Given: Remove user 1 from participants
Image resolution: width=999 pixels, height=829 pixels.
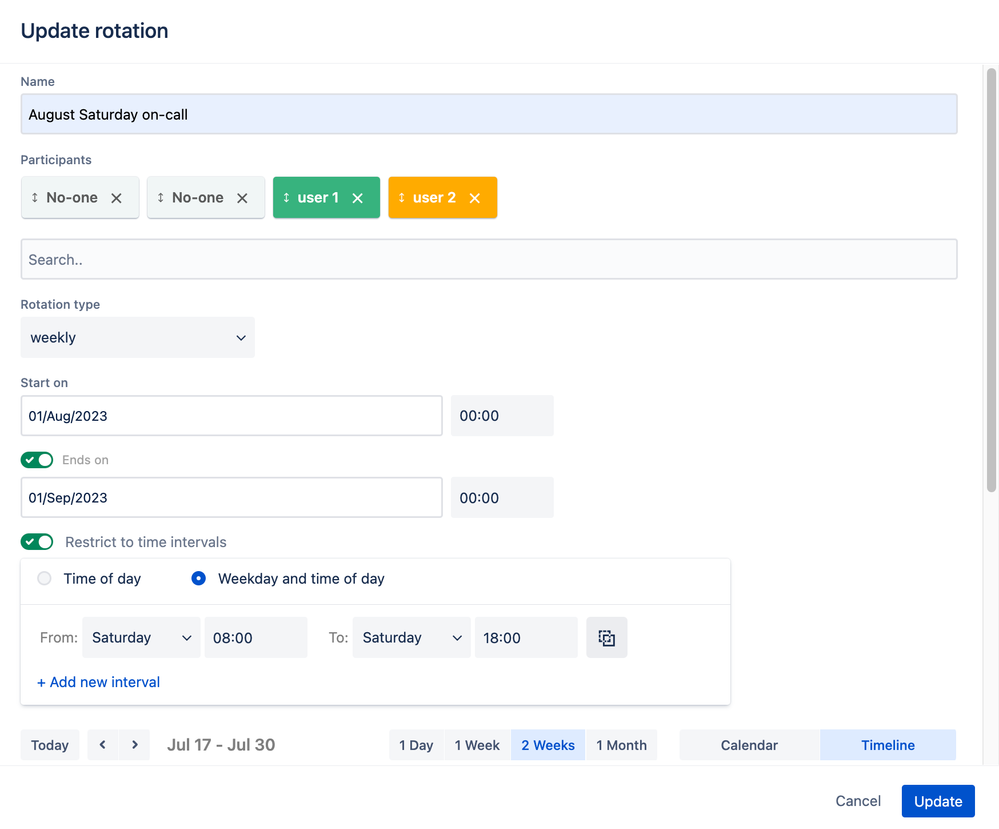Looking at the screenshot, I should [x=357, y=198].
